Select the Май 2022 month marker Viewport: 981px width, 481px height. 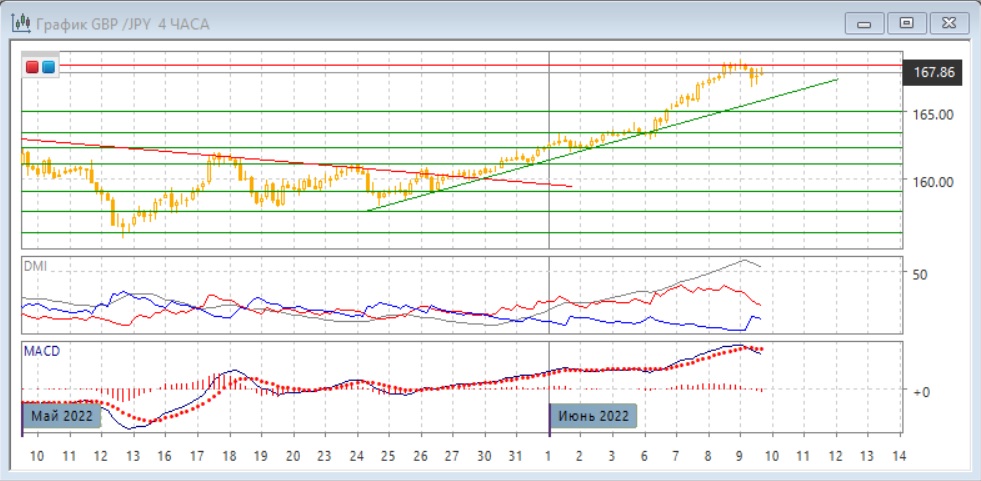[x=62, y=415]
